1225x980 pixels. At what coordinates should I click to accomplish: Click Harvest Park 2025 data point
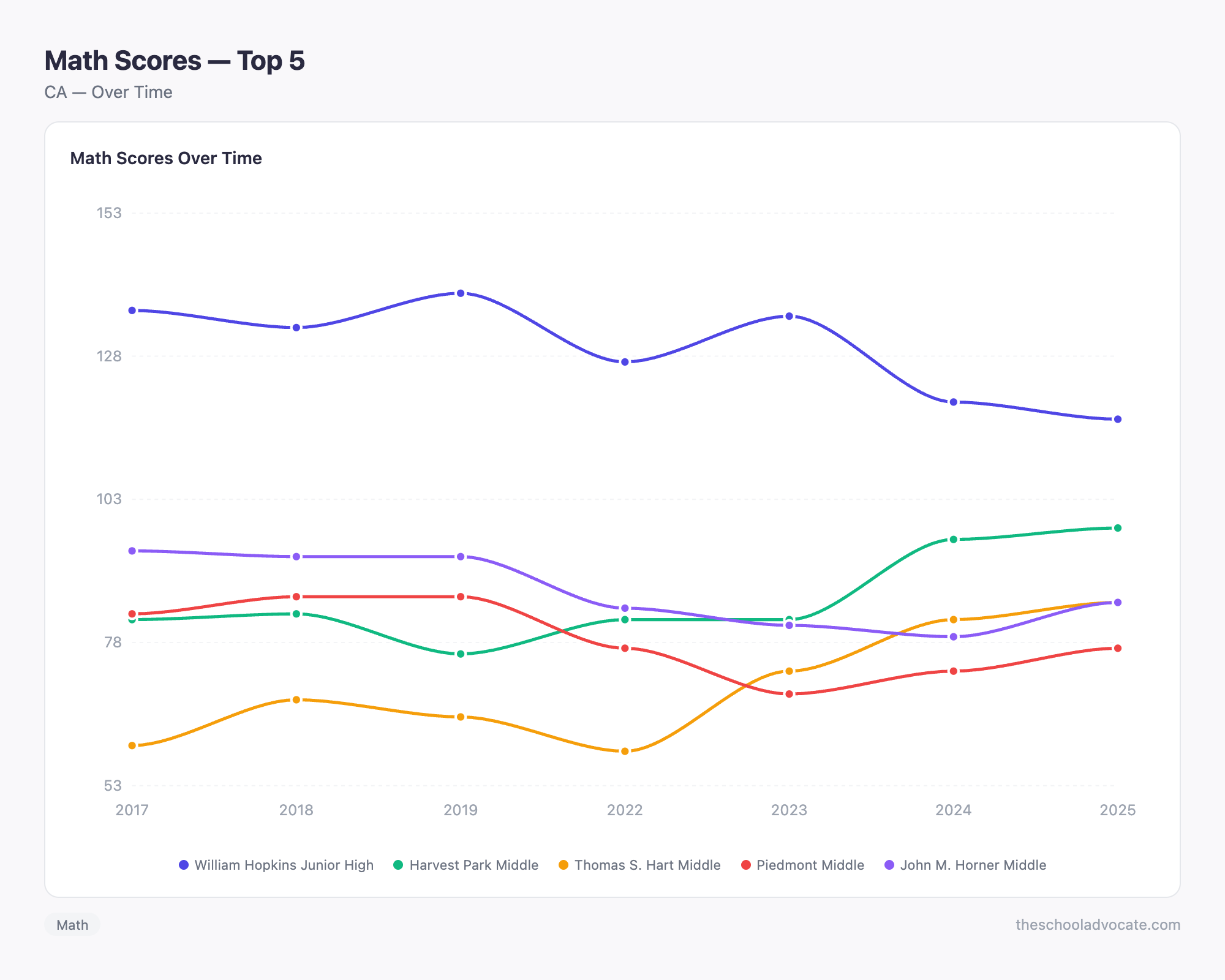click(x=1118, y=528)
